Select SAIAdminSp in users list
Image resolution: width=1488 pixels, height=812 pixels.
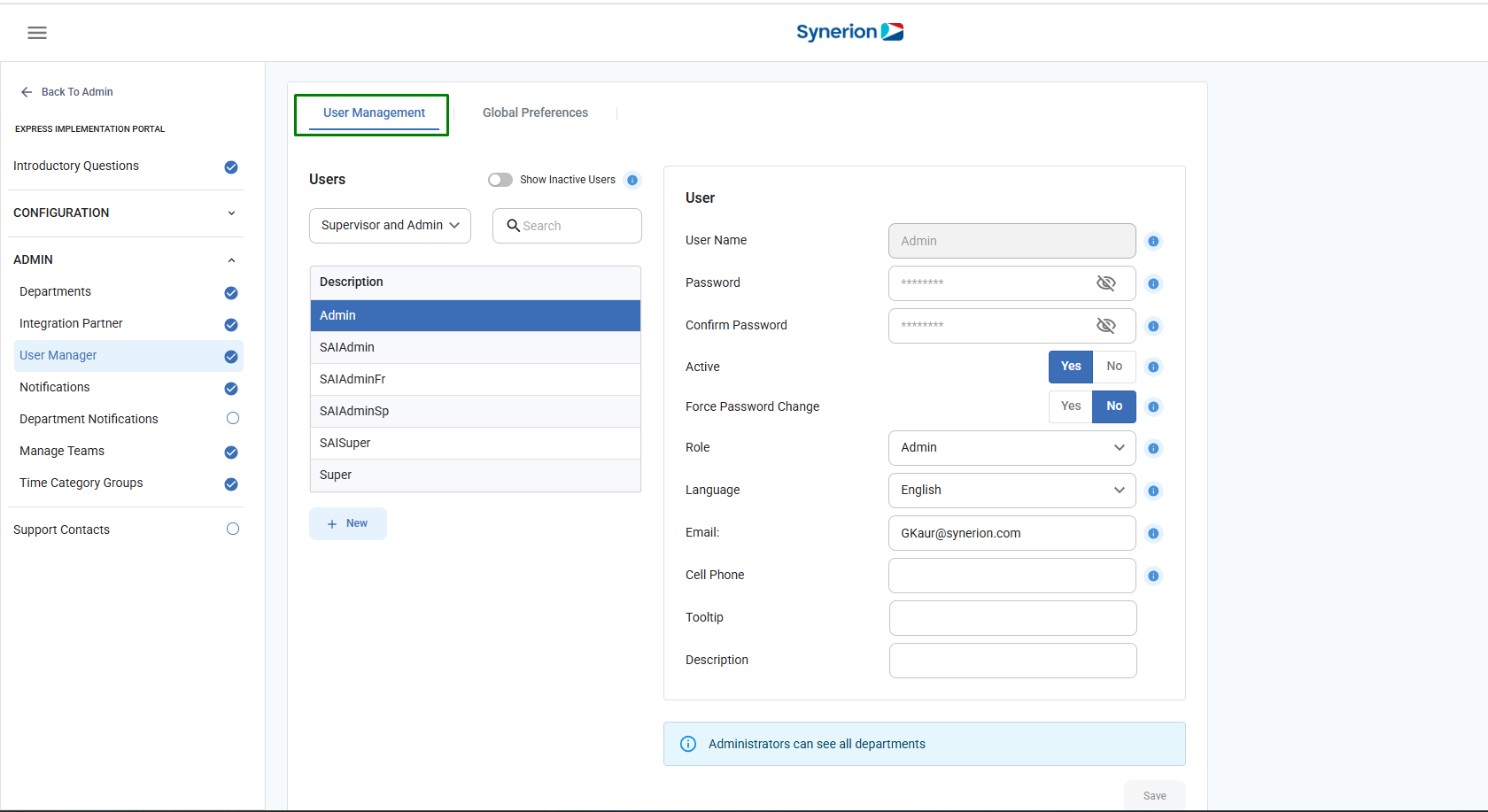coord(476,412)
